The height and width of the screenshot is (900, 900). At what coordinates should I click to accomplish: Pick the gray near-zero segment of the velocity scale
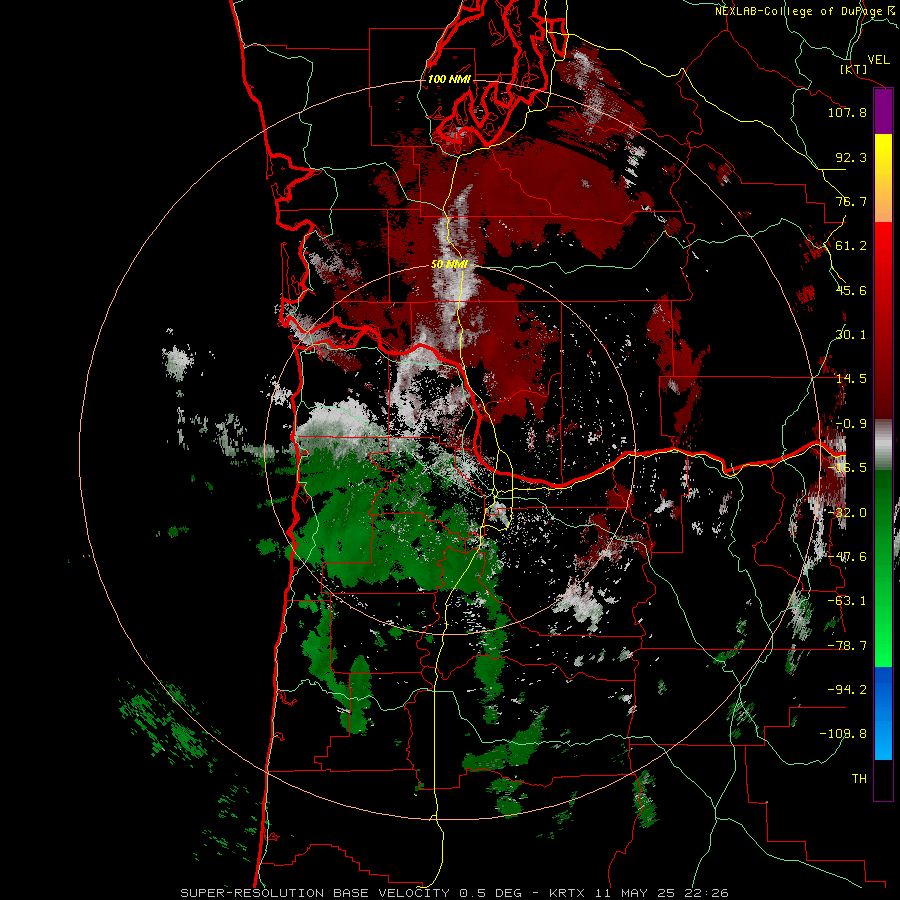pos(883,445)
